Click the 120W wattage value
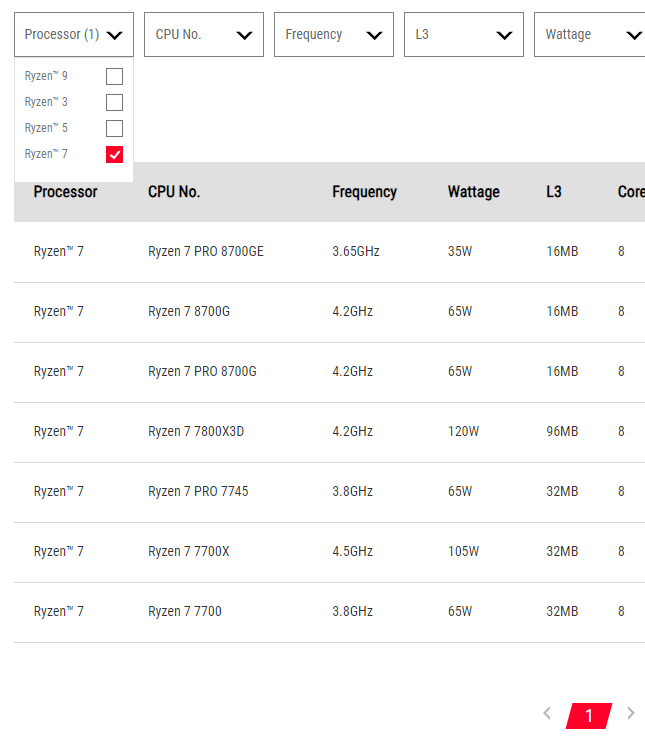The width and height of the screenshot is (645, 737). 463,431
